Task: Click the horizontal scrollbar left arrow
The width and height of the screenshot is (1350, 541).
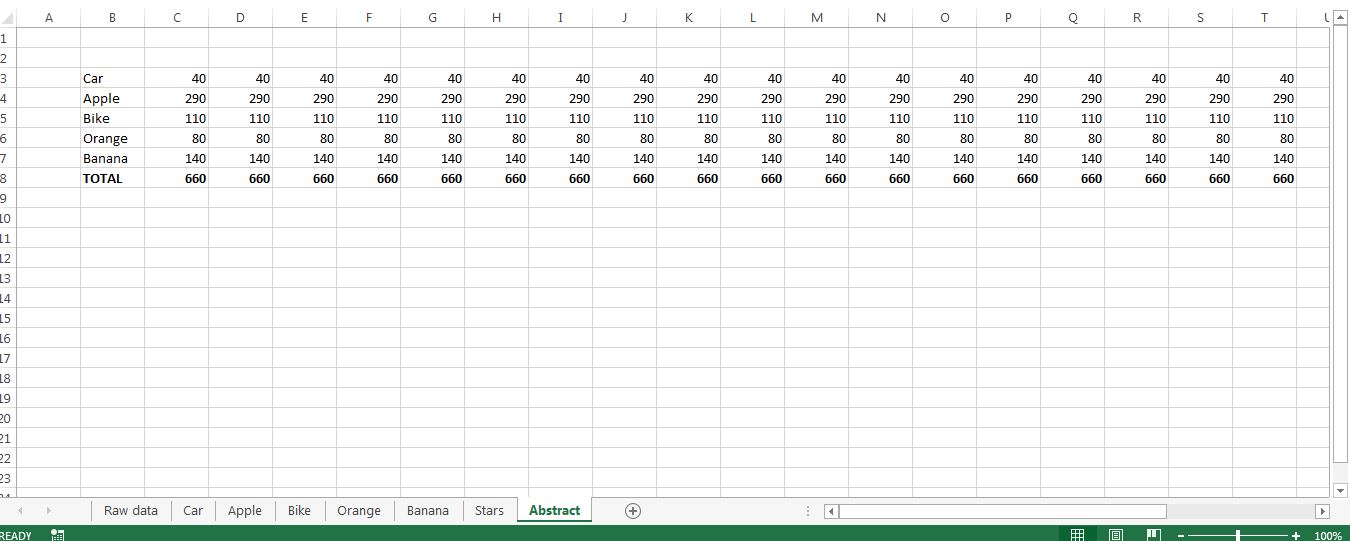Action: pos(831,511)
